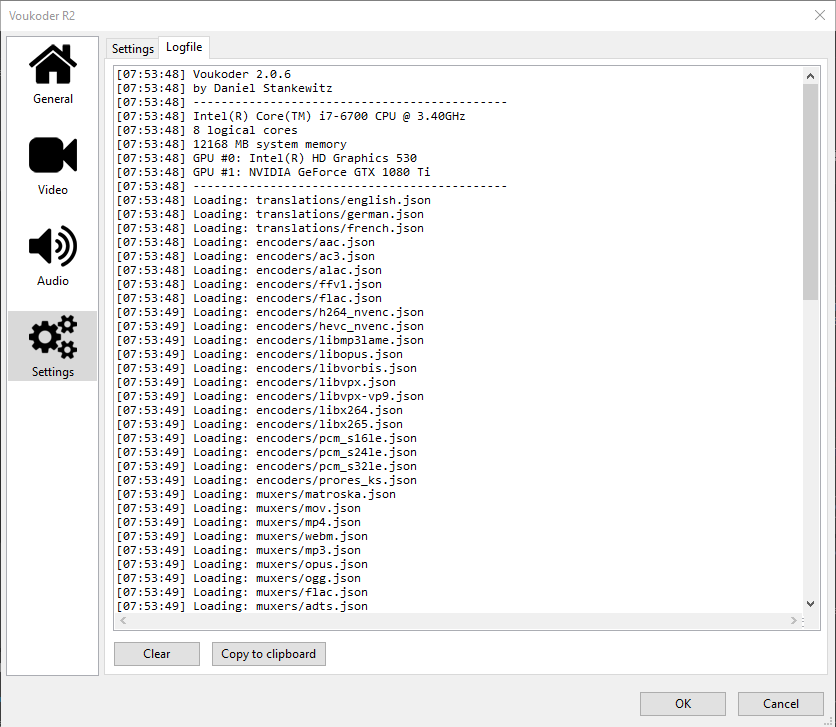Click the horizontal scrollbar left arrow
836x727 pixels.
coord(124,621)
